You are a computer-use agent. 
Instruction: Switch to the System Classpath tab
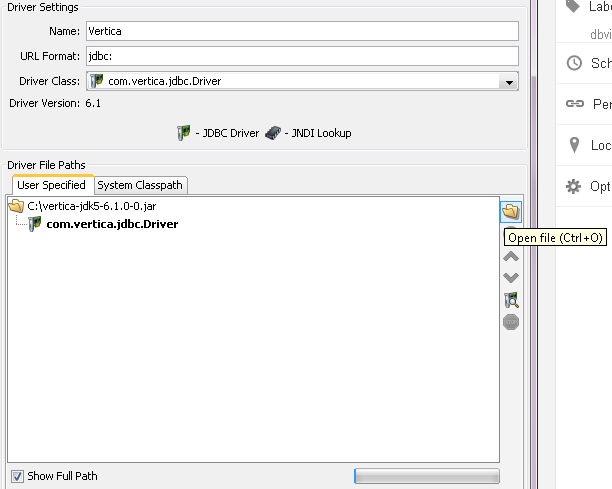click(x=140, y=185)
